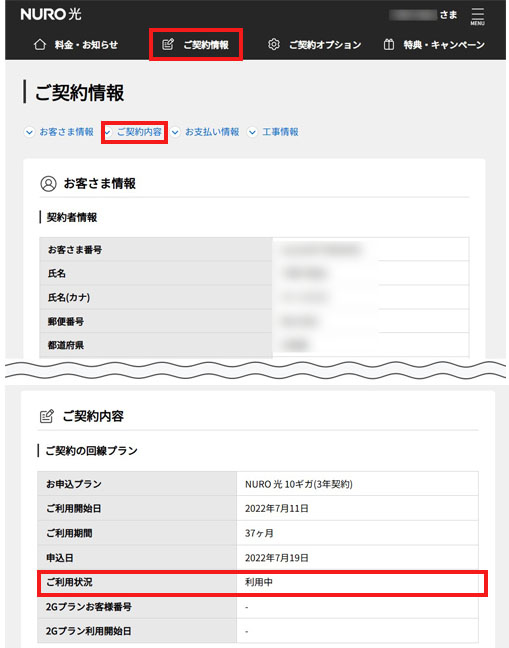Click the edit icon beside ご契約情報

click(168, 44)
